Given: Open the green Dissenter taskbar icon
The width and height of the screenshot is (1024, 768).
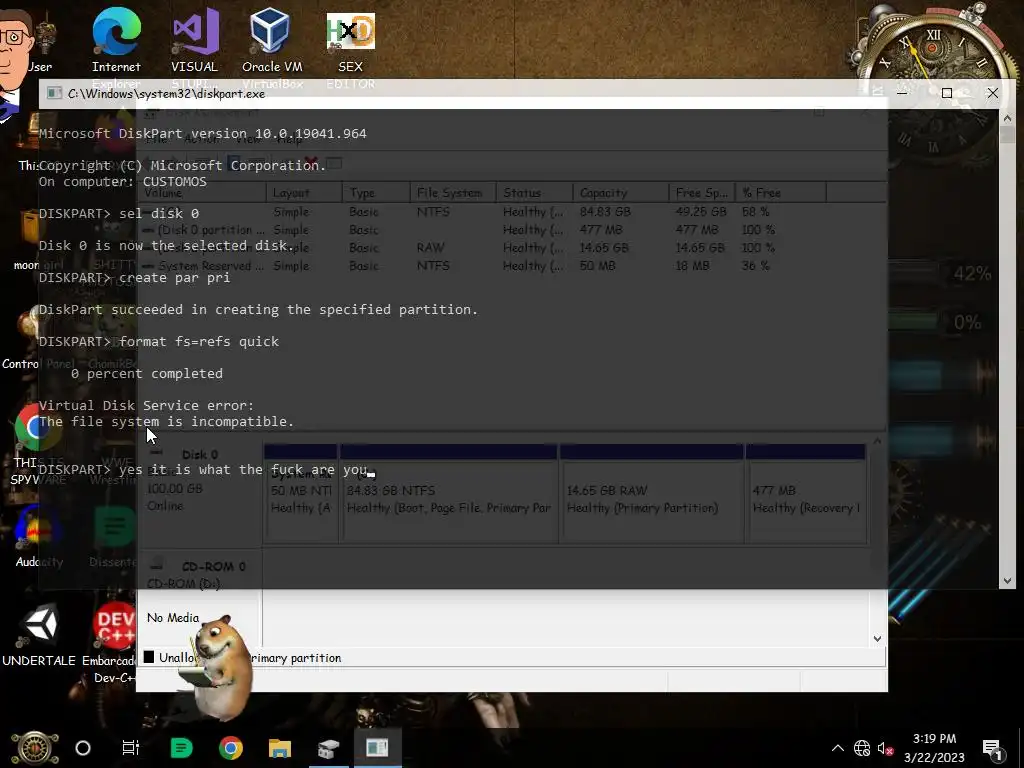Looking at the screenshot, I should coord(181,748).
